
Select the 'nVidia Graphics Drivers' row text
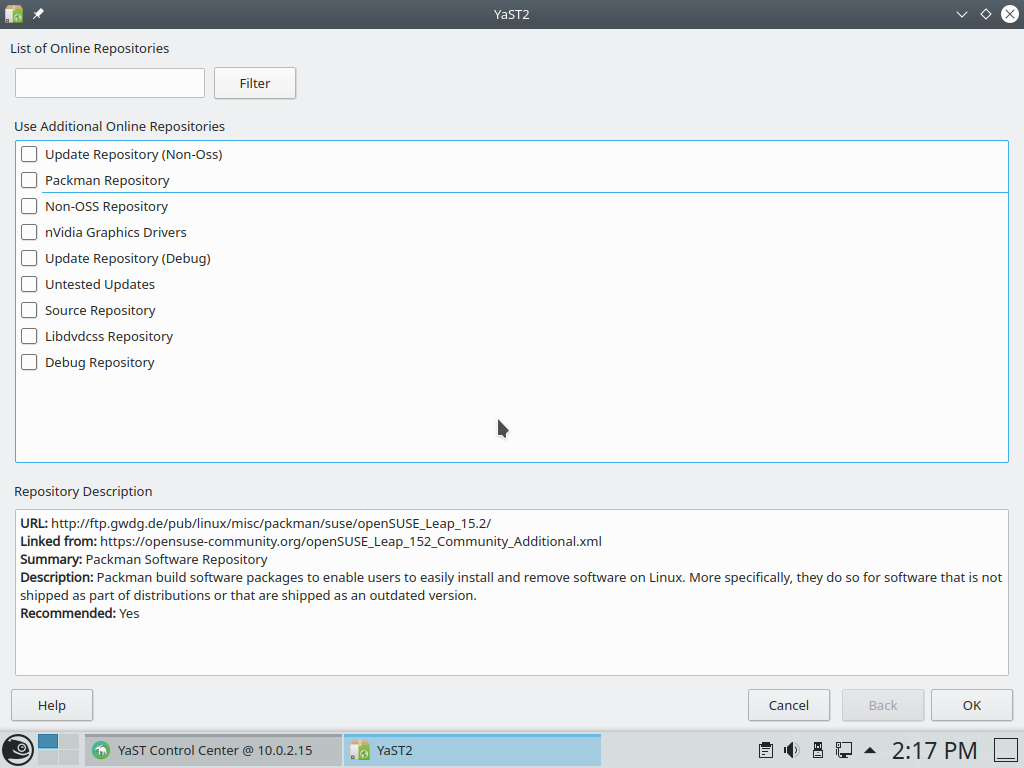[116, 232]
